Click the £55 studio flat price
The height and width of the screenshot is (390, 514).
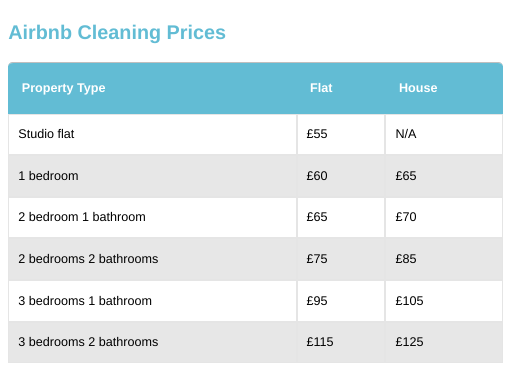click(317, 134)
